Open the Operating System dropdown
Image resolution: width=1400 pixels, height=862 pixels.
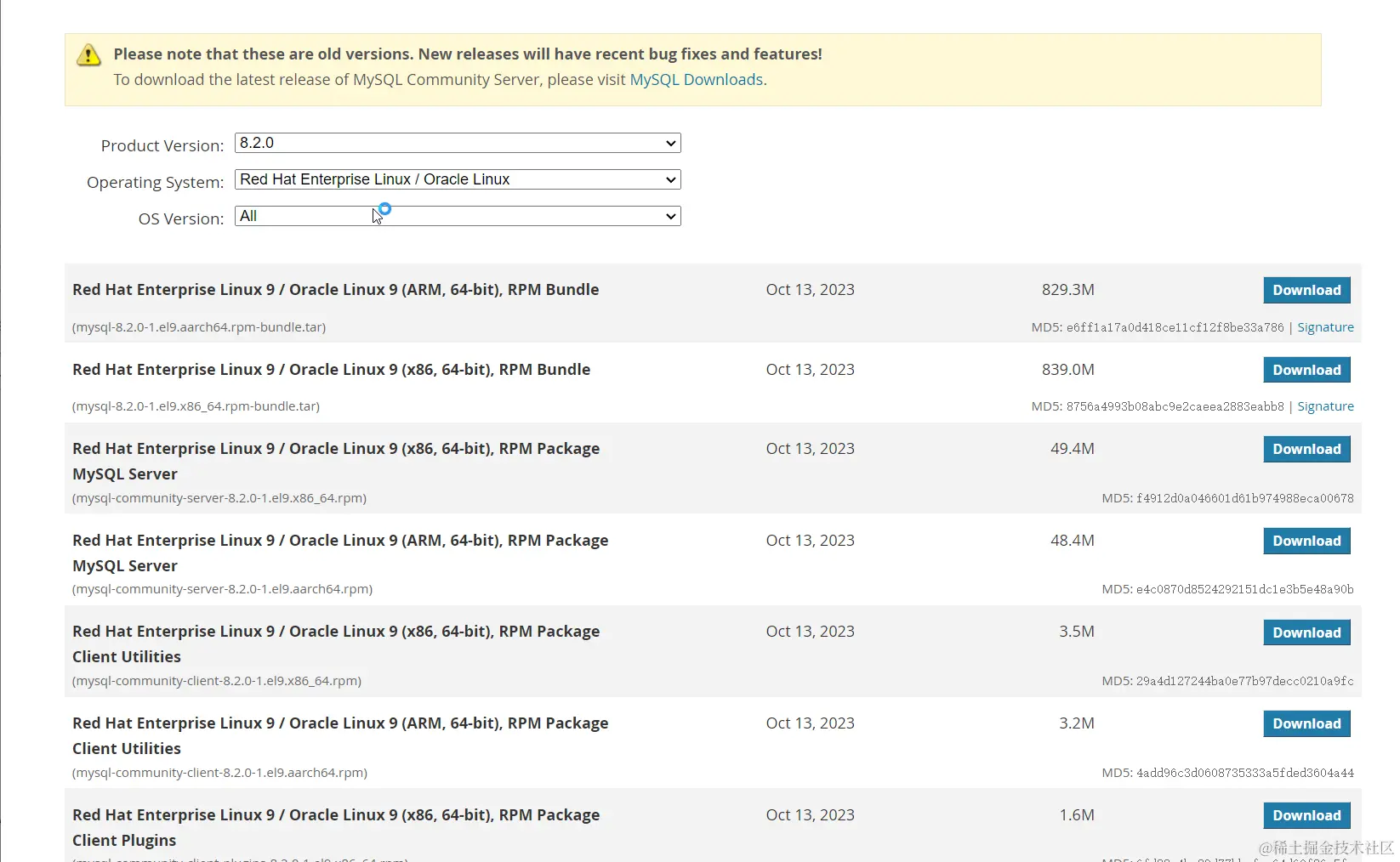click(x=458, y=179)
